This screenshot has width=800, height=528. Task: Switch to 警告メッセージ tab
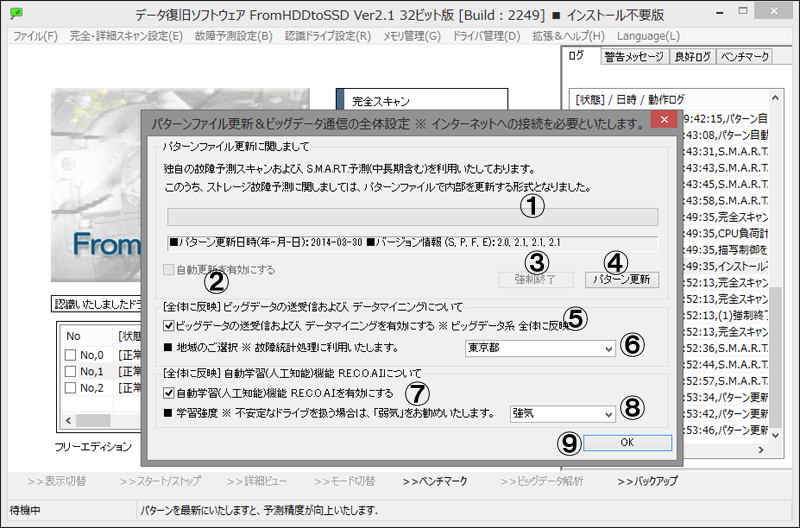tap(634, 57)
